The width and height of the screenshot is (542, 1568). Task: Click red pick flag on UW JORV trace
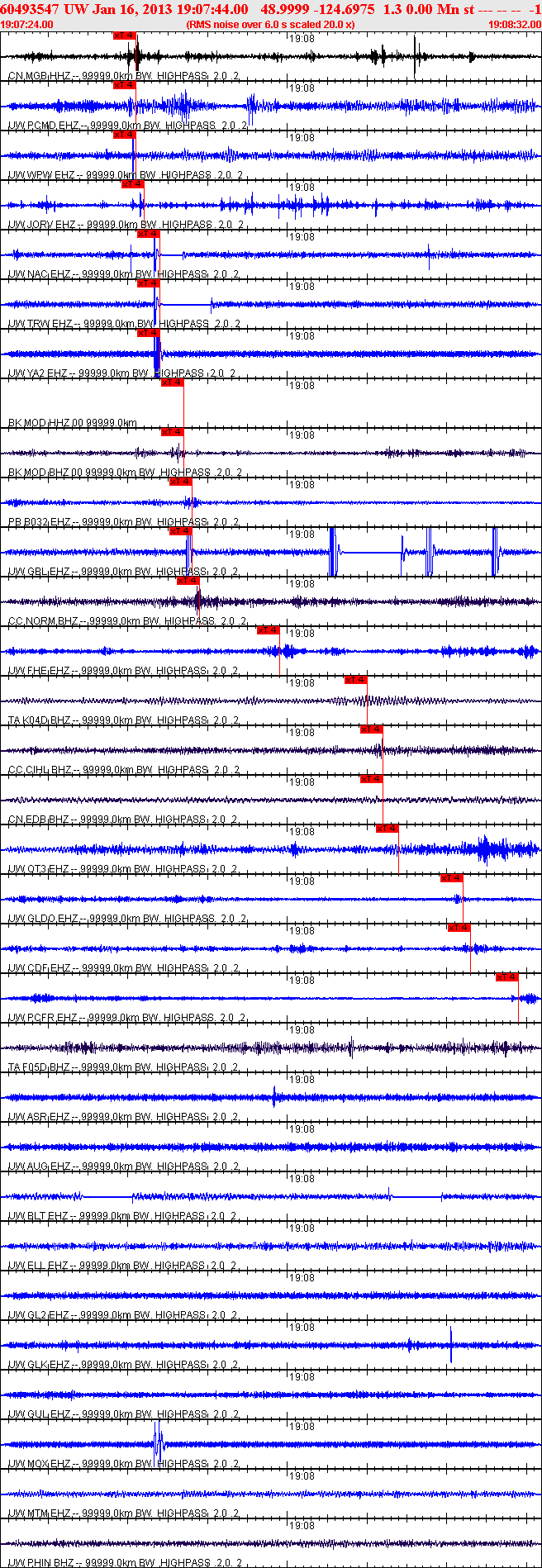tap(132, 184)
